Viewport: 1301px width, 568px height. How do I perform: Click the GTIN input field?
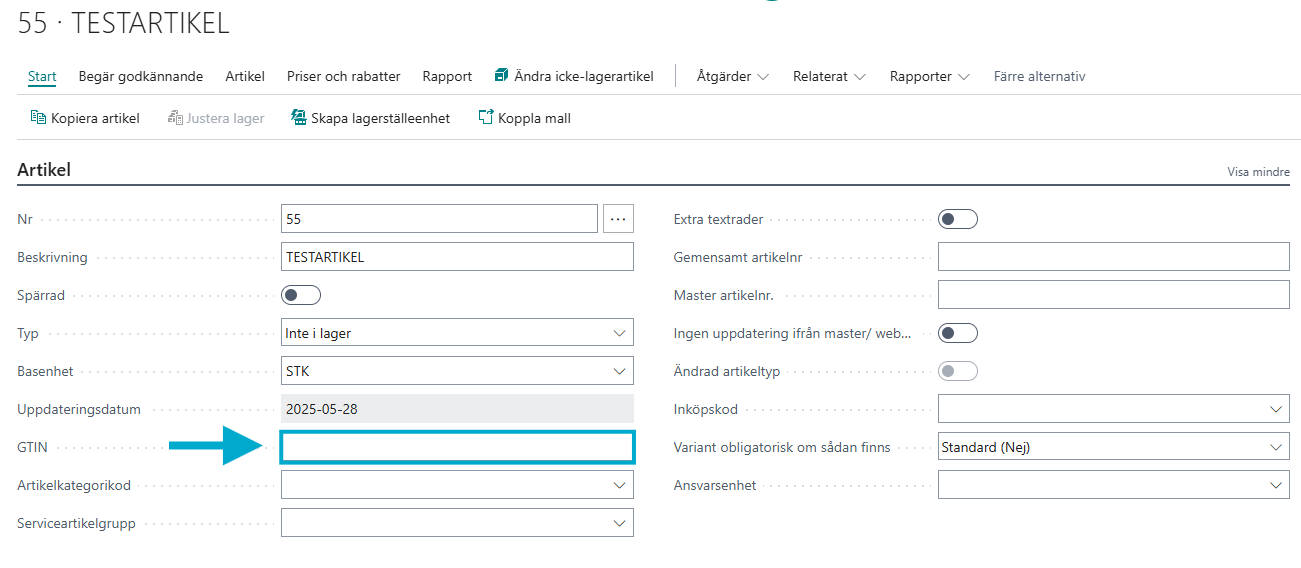(458, 447)
